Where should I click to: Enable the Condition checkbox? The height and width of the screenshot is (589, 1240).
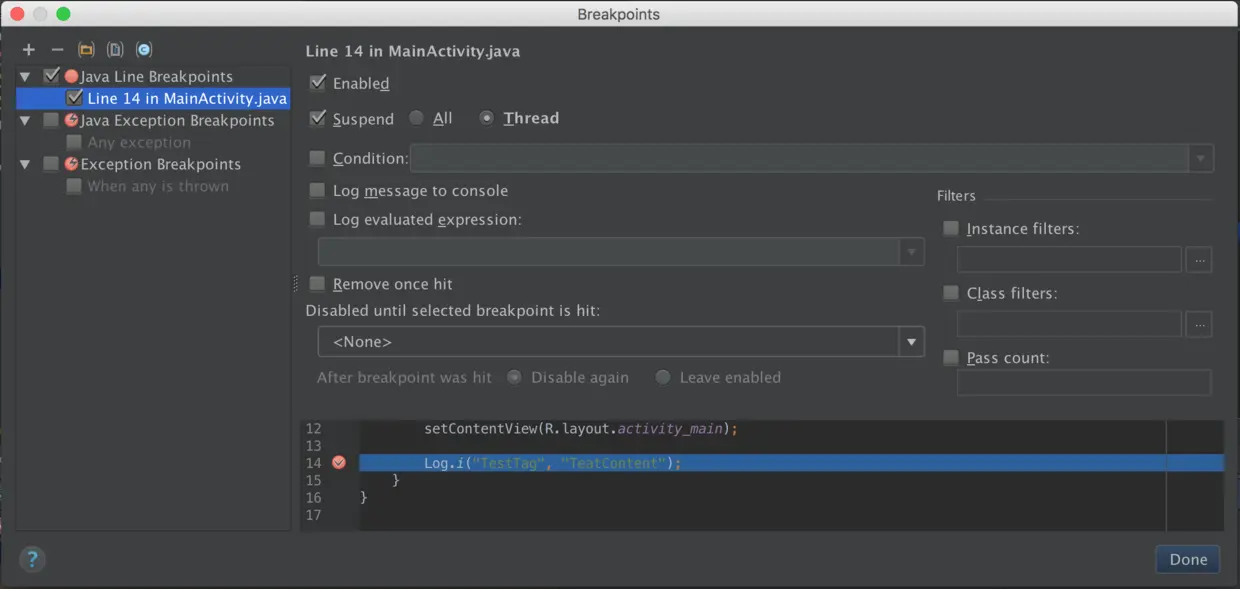[x=317, y=158]
